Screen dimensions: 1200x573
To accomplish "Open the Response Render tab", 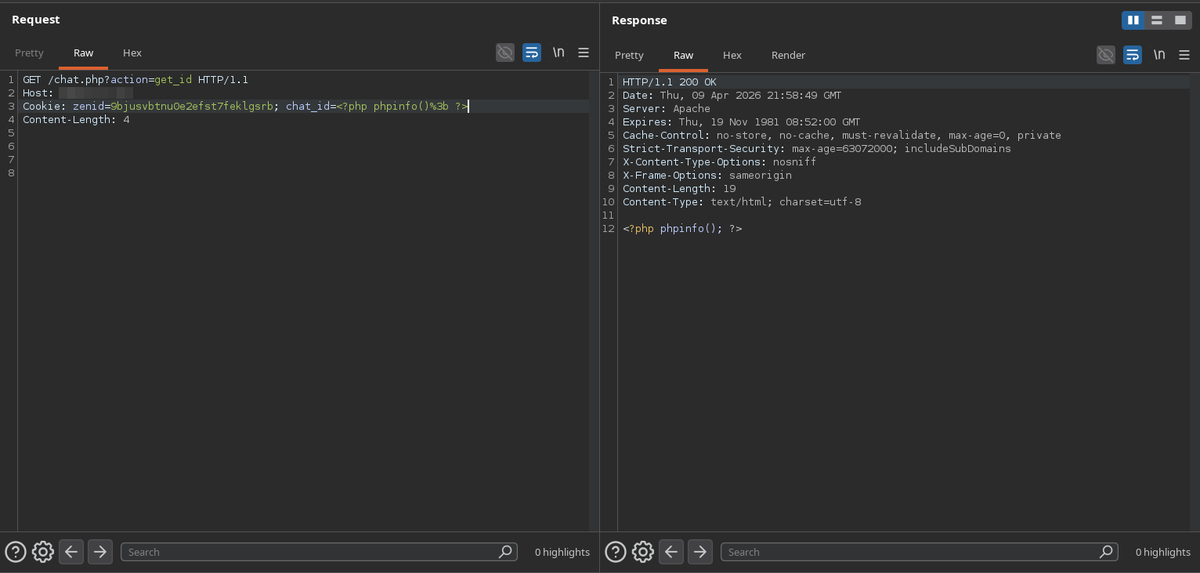I will [788, 55].
